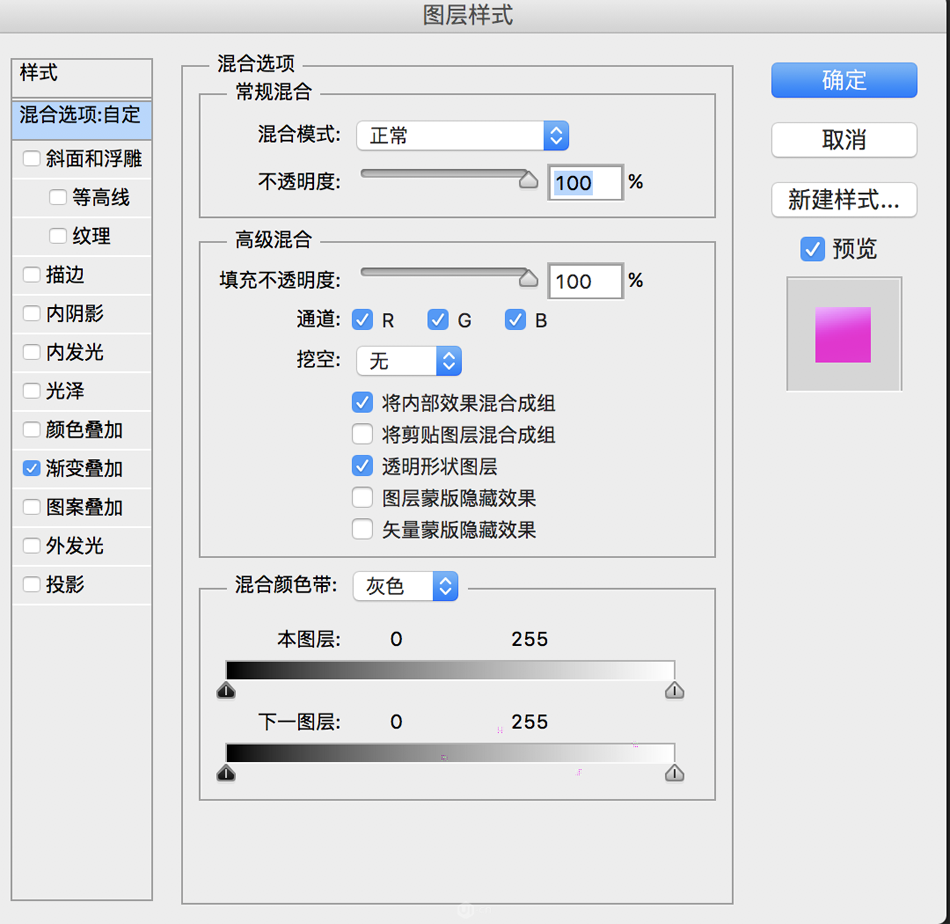This screenshot has width=950, height=924.
Task: Click the 下一图层 gradient bar
Action: 450,753
